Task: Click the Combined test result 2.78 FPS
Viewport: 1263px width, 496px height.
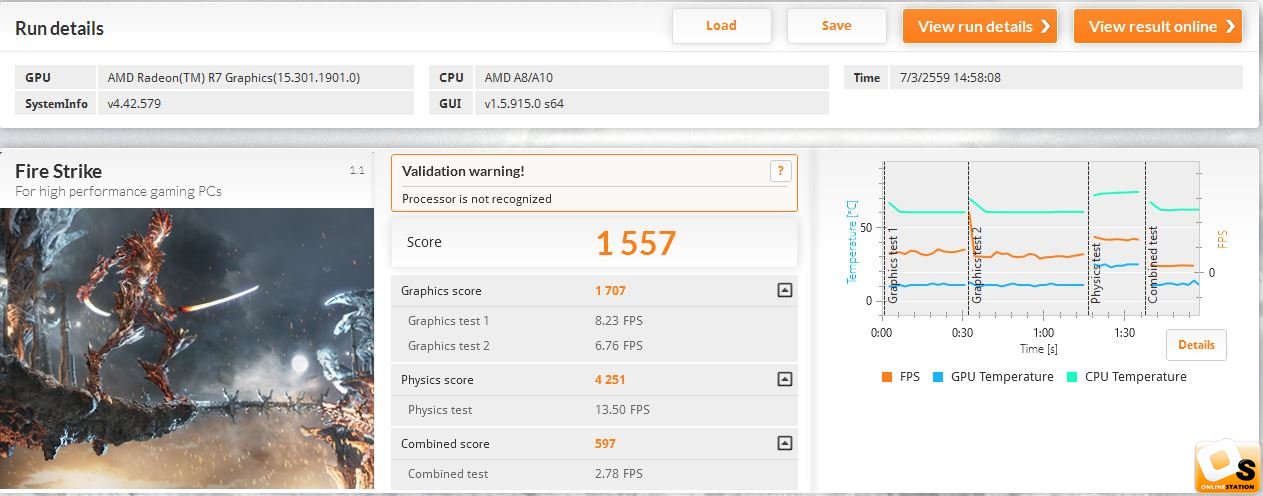Action: coord(620,474)
